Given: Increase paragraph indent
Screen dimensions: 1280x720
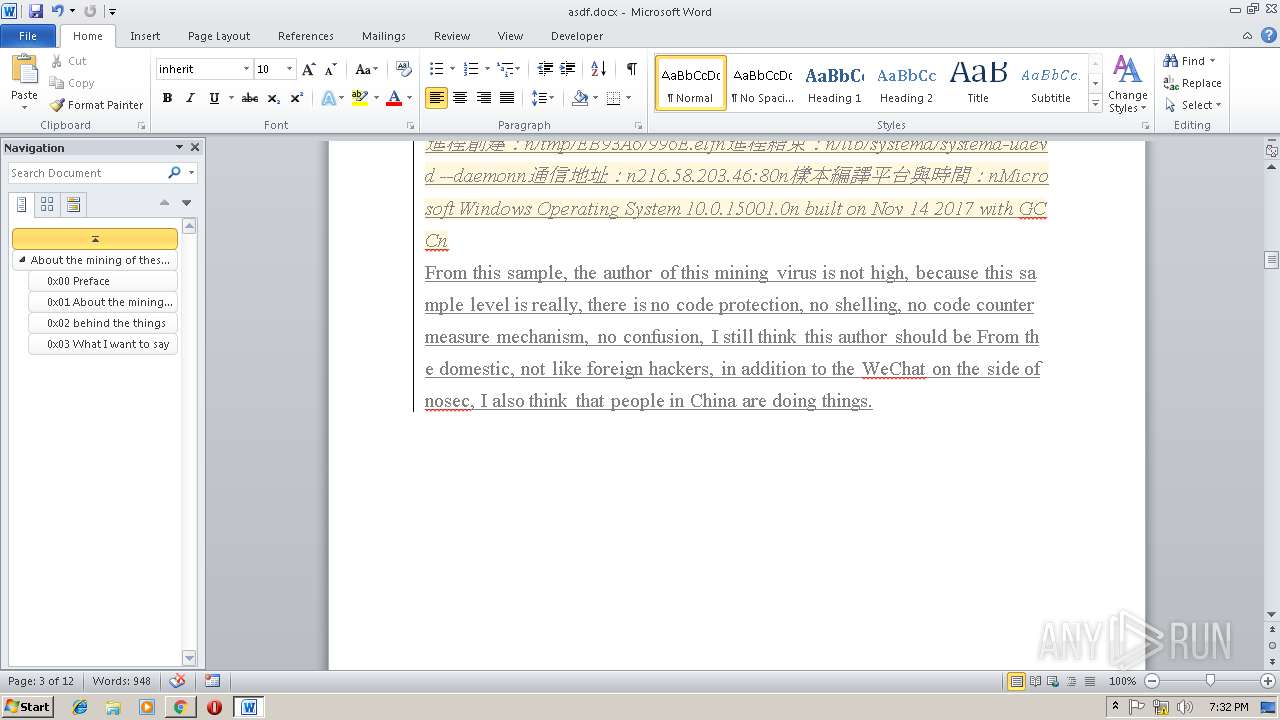Looking at the screenshot, I should [x=568, y=69].
